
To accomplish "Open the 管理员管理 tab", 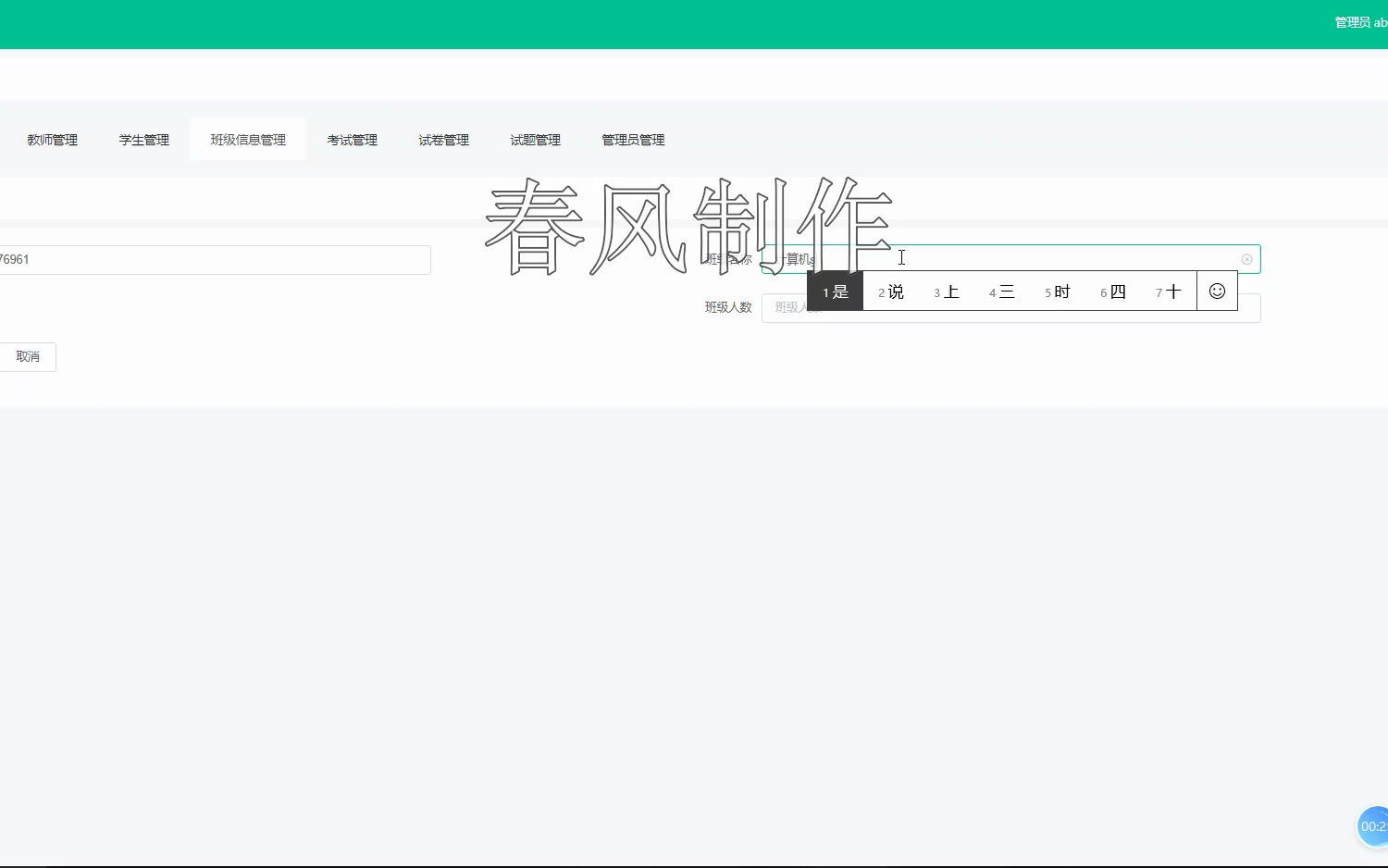I will [x=633, y=140].
